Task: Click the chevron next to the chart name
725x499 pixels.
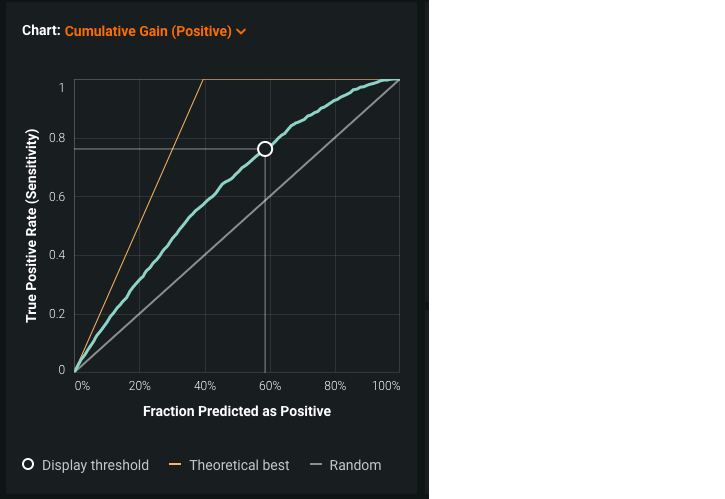Action: point(241,32)
